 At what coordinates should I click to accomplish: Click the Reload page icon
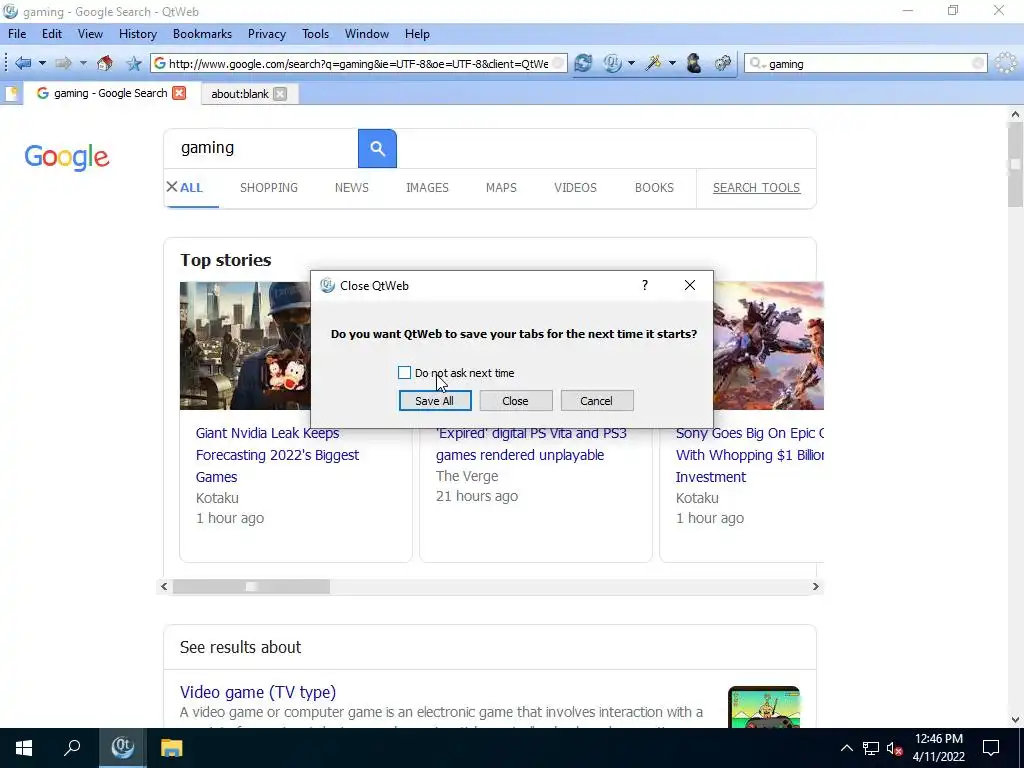pyautogui.click(x=583, y=63)
